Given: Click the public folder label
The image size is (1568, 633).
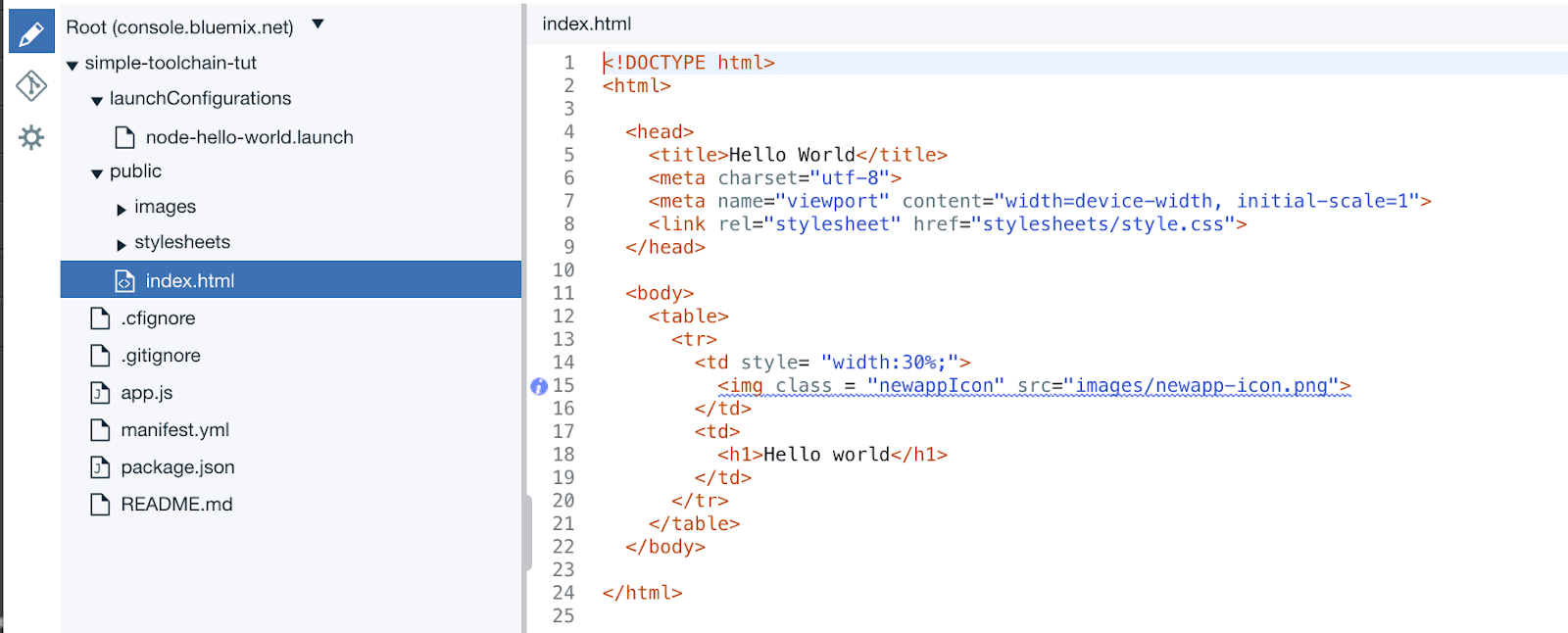Looking at the screenshot, I should pyautogui.click(x=136, y=170).
